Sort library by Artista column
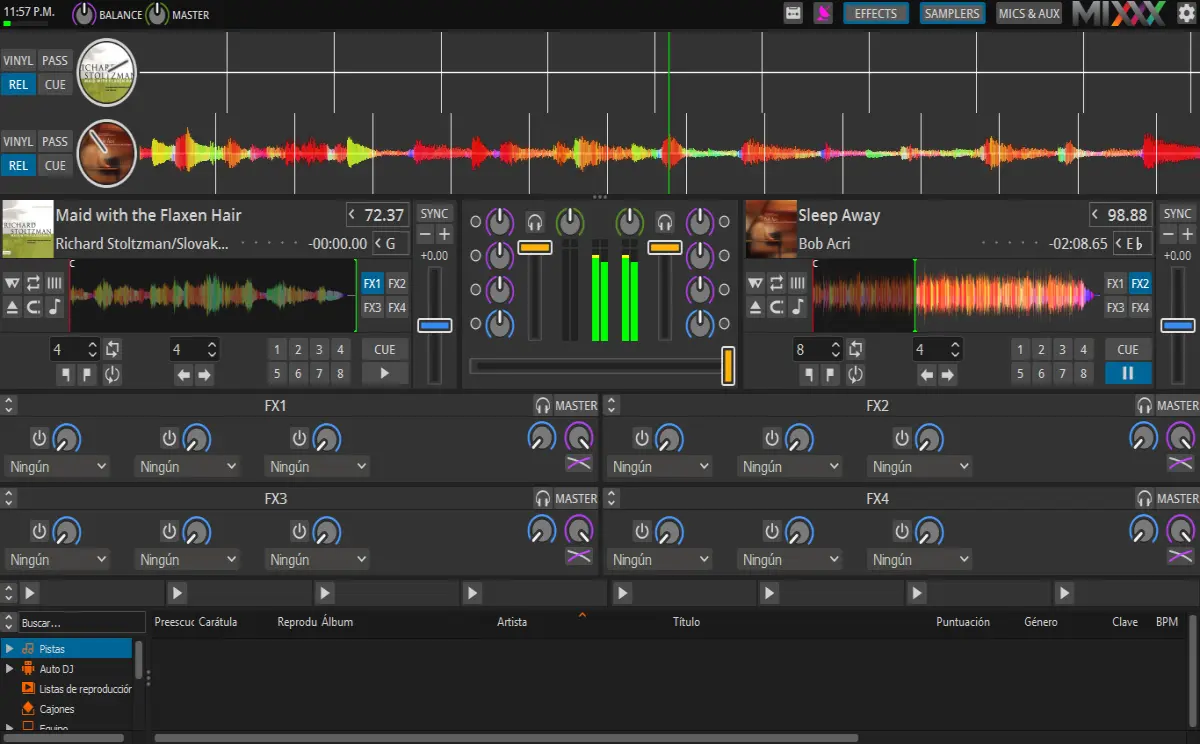 [512, 622]
